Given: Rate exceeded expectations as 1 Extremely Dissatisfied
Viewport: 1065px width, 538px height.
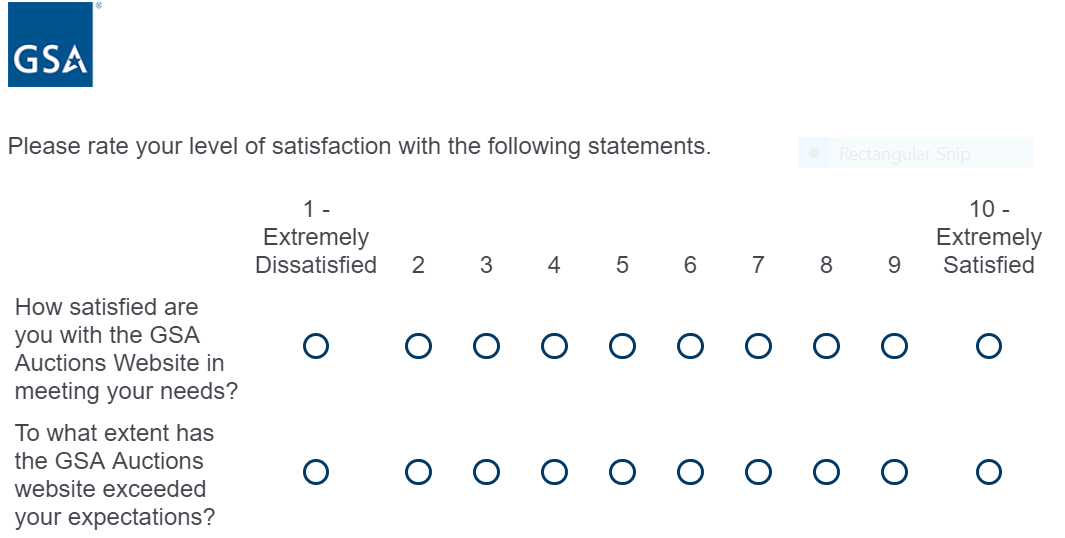Looking at the screenshot, I should 316,472.
